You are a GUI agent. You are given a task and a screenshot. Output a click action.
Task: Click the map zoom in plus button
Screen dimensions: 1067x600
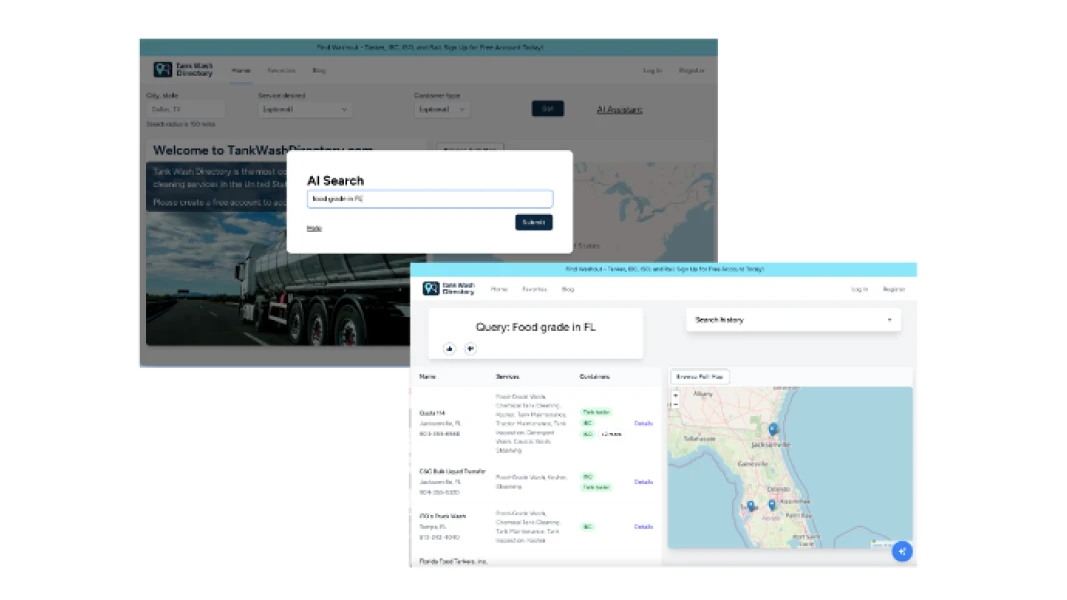676,395
